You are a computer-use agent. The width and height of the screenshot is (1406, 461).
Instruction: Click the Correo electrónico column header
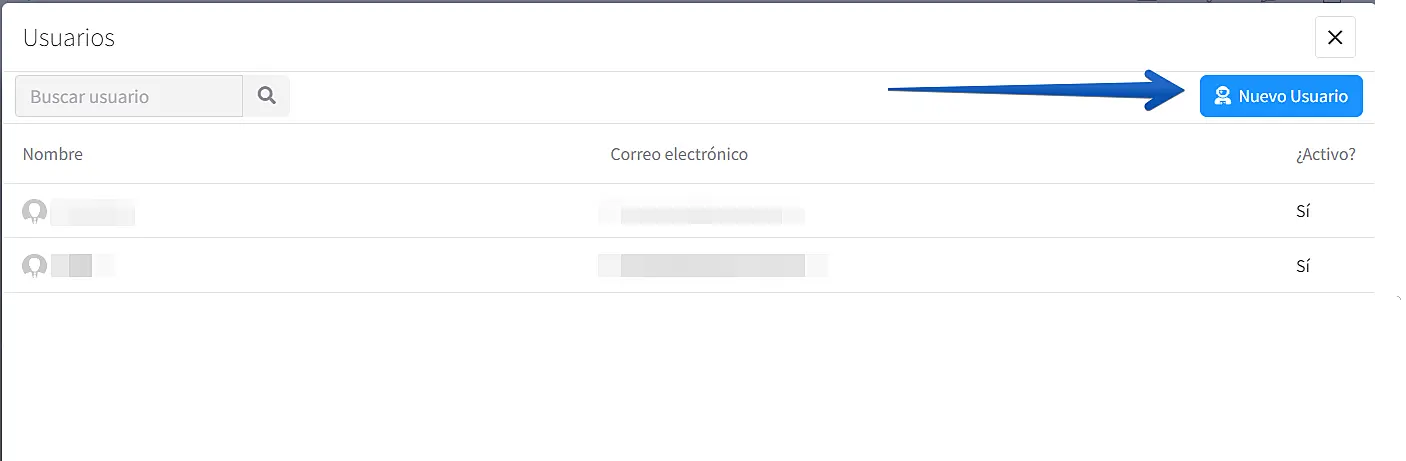point(679,154)
